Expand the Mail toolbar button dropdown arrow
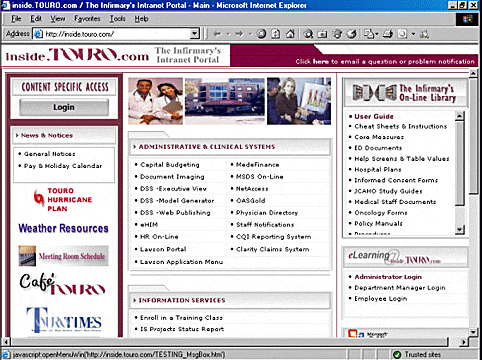Screen dimensions: 482x360 tap(376, 34)
